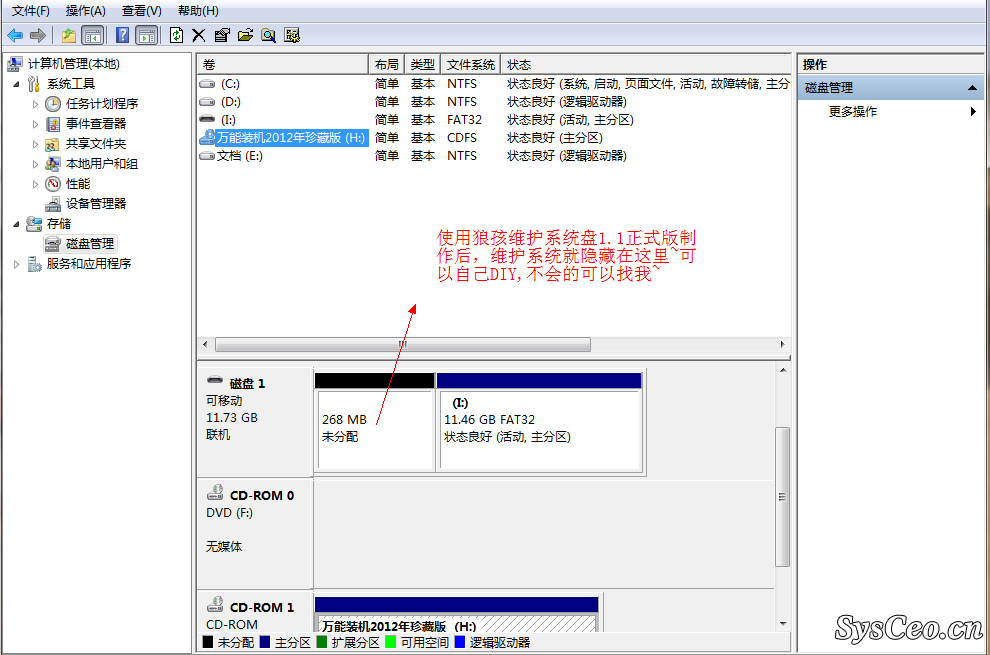Viewport: 990px width, 655px height.
Task: Click the 任务计划程序 clock icon
Action: (53, 104)
